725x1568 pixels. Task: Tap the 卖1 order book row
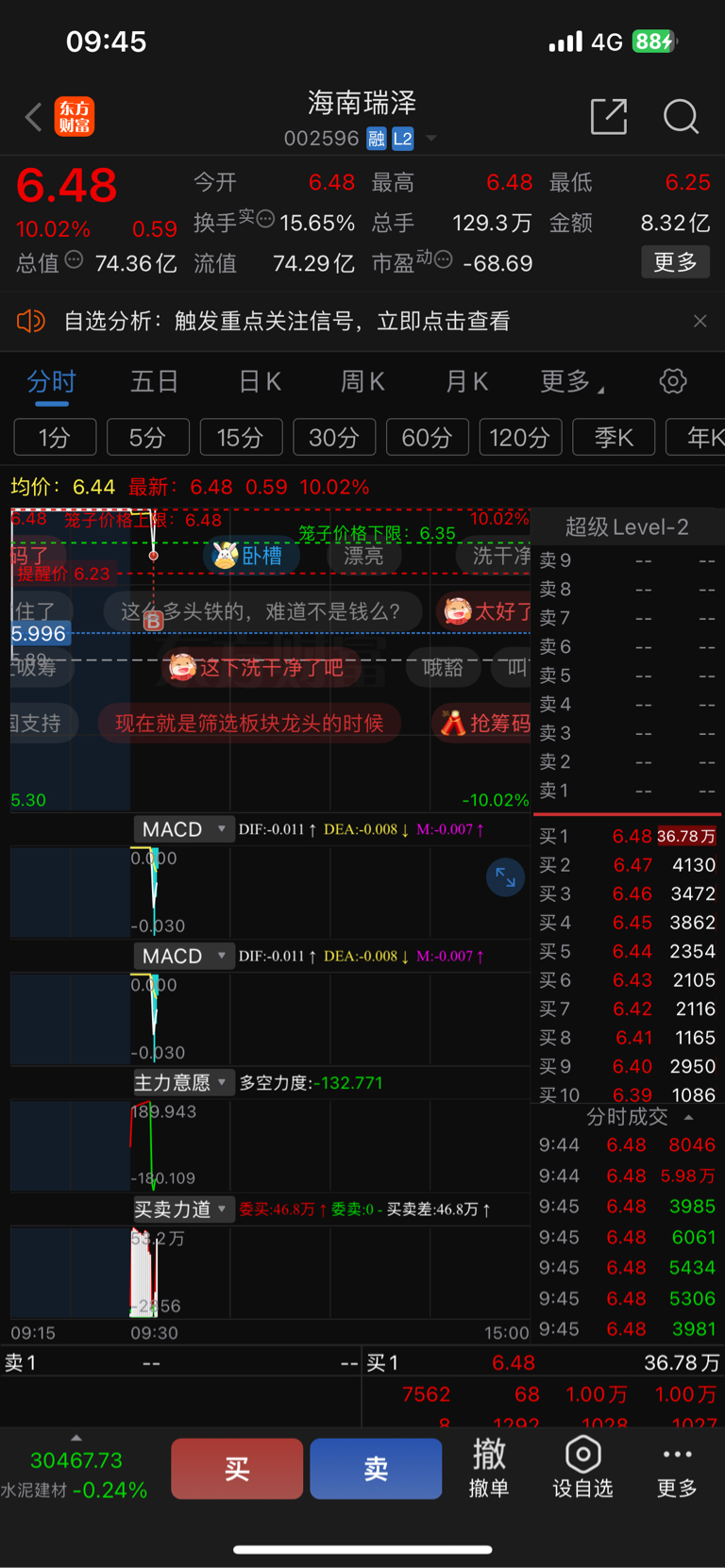point(628,791)
